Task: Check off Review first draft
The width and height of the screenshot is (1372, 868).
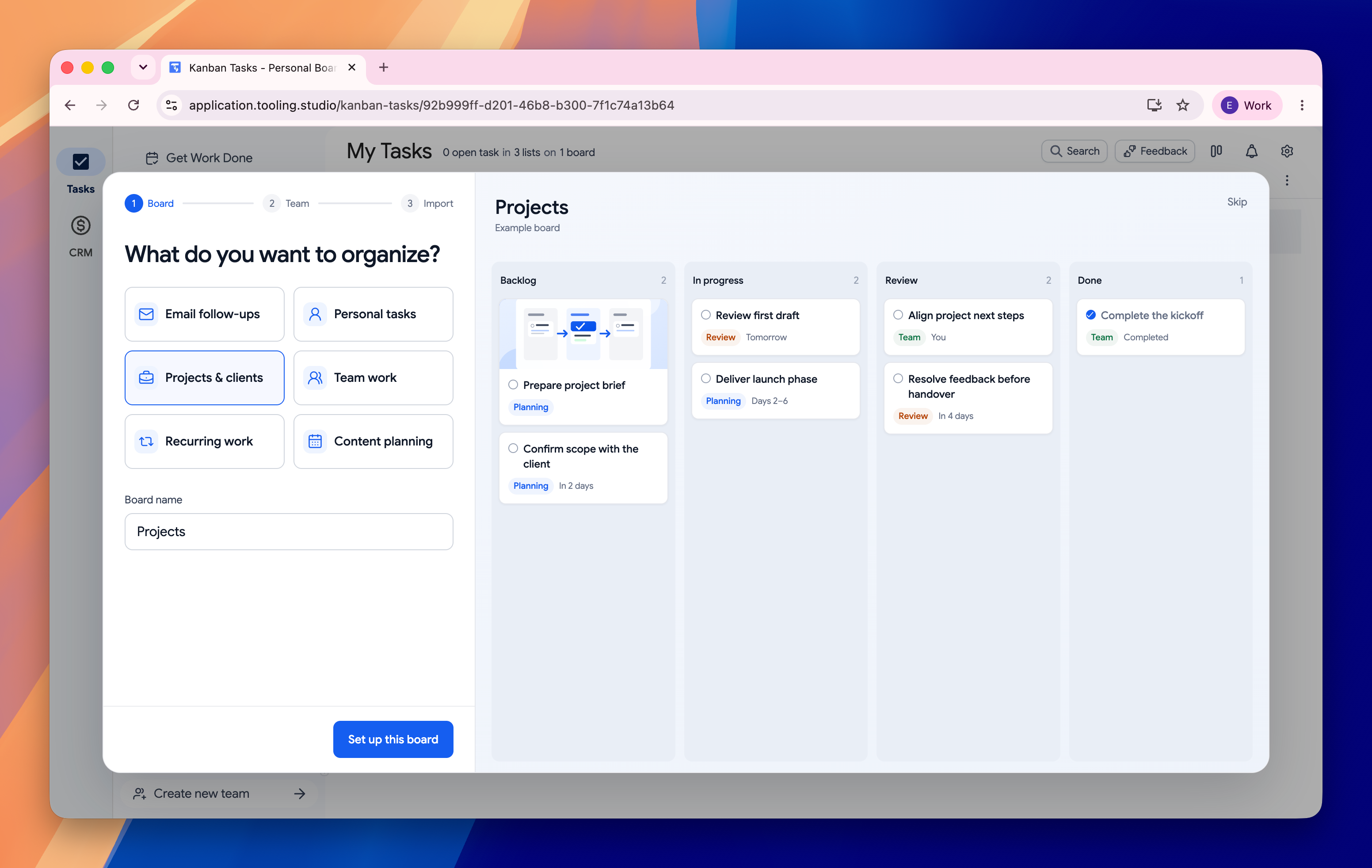Action: pyautogui.click(x=705, y=315)
